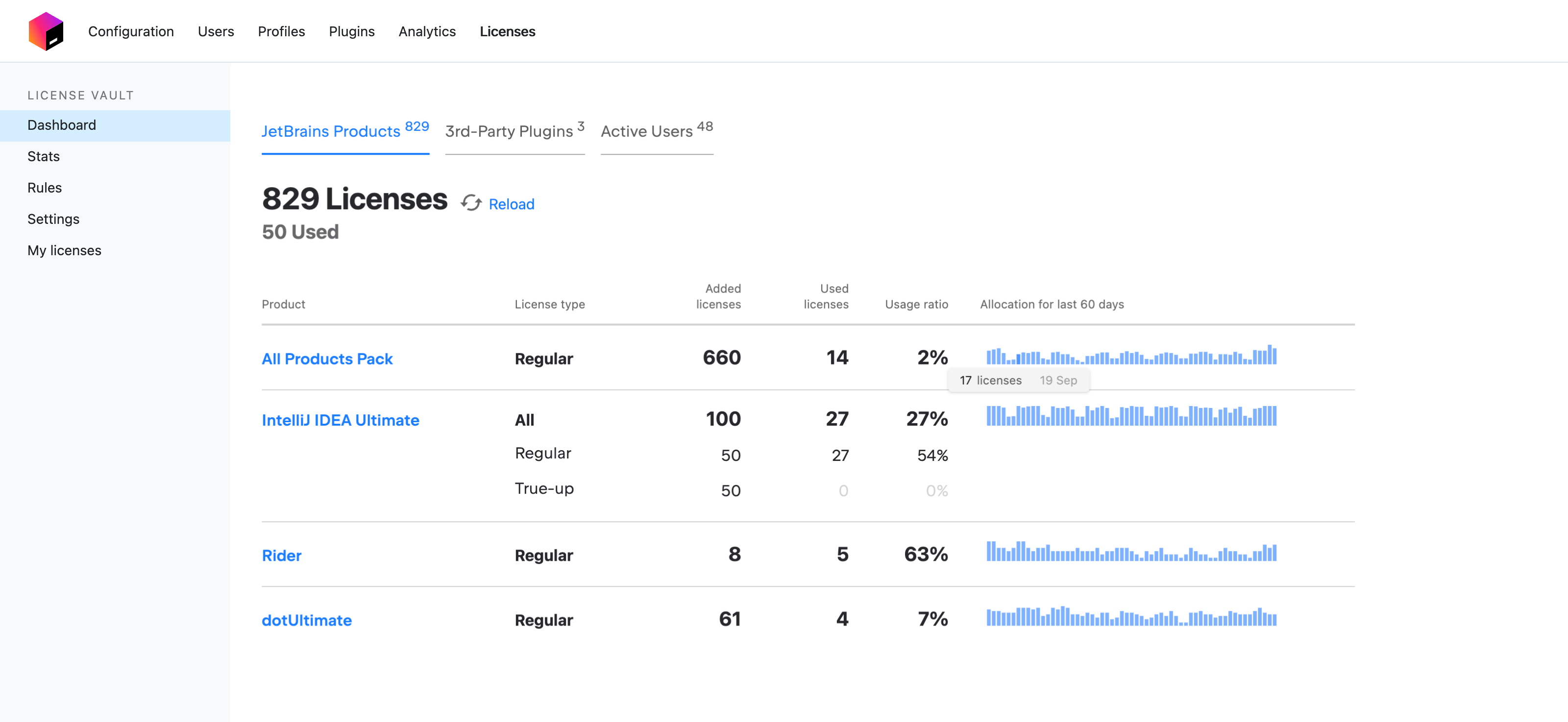Click the 'Usage ratio' column header
Image resolution: width=1568 pixels, height=722 pixels.
917,304
